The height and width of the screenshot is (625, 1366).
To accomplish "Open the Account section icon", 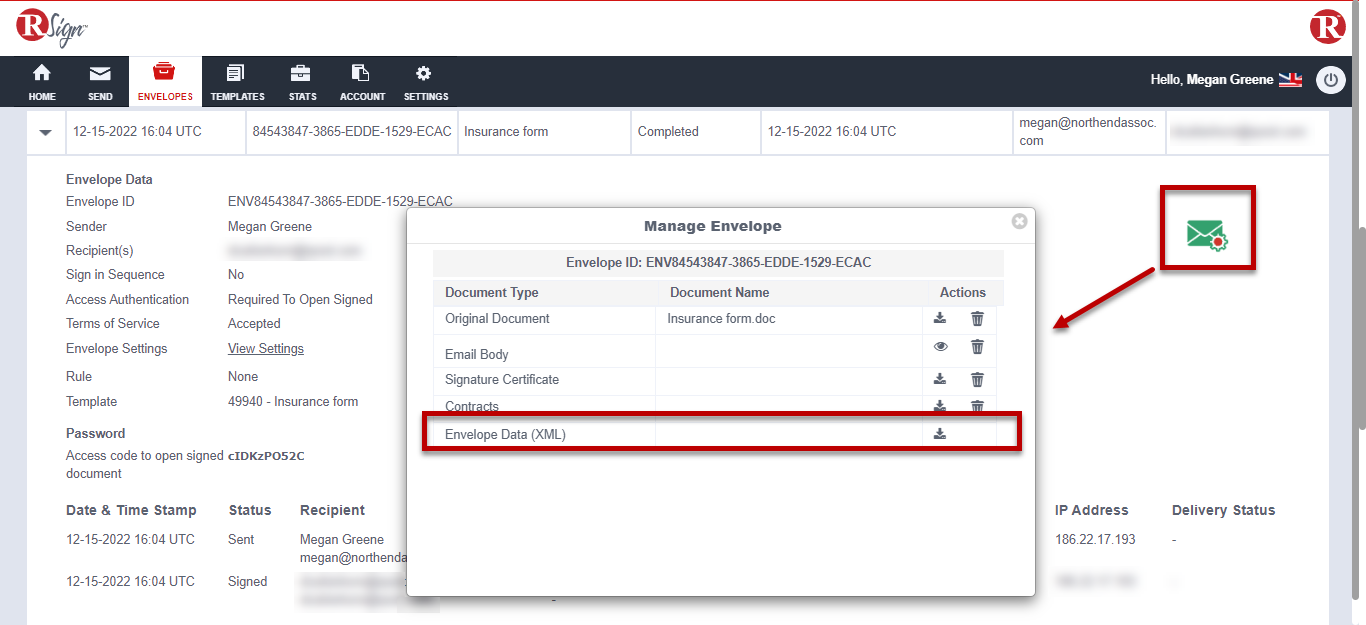I will 361,81.
